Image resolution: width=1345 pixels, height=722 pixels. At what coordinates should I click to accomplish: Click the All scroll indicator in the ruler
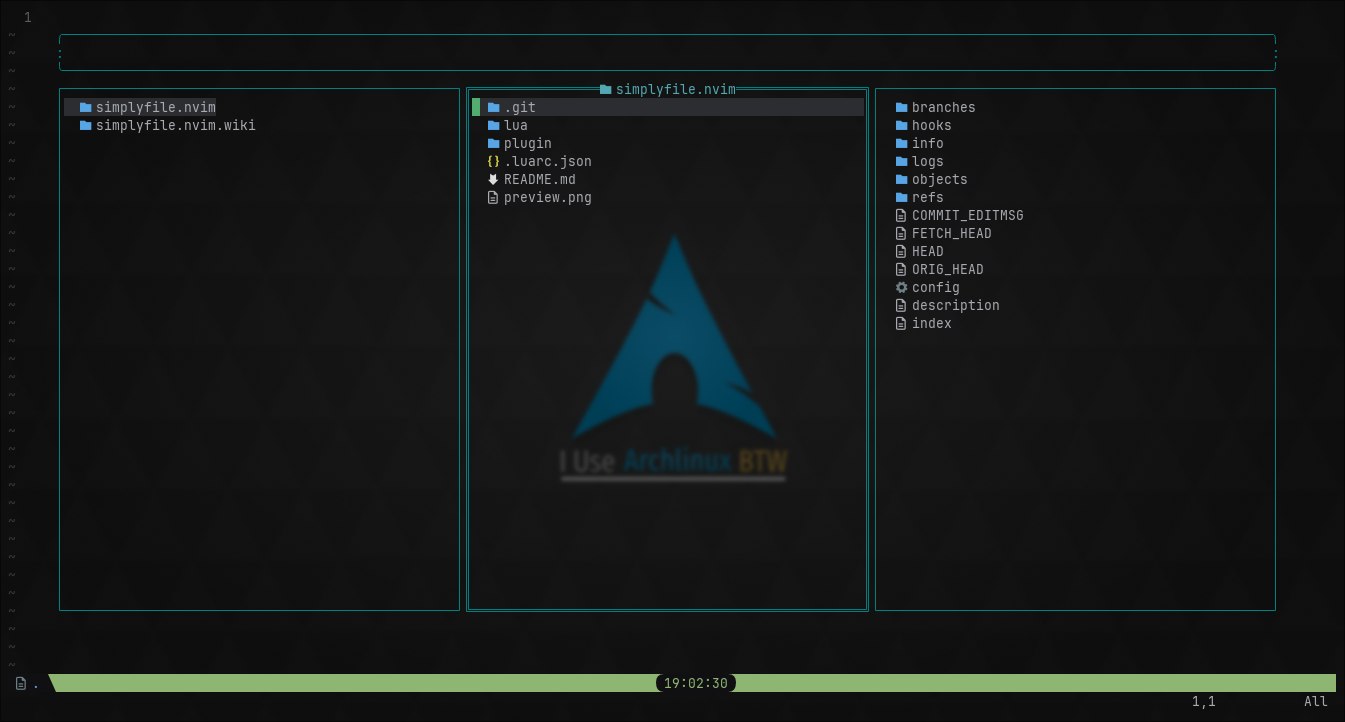1316,701
